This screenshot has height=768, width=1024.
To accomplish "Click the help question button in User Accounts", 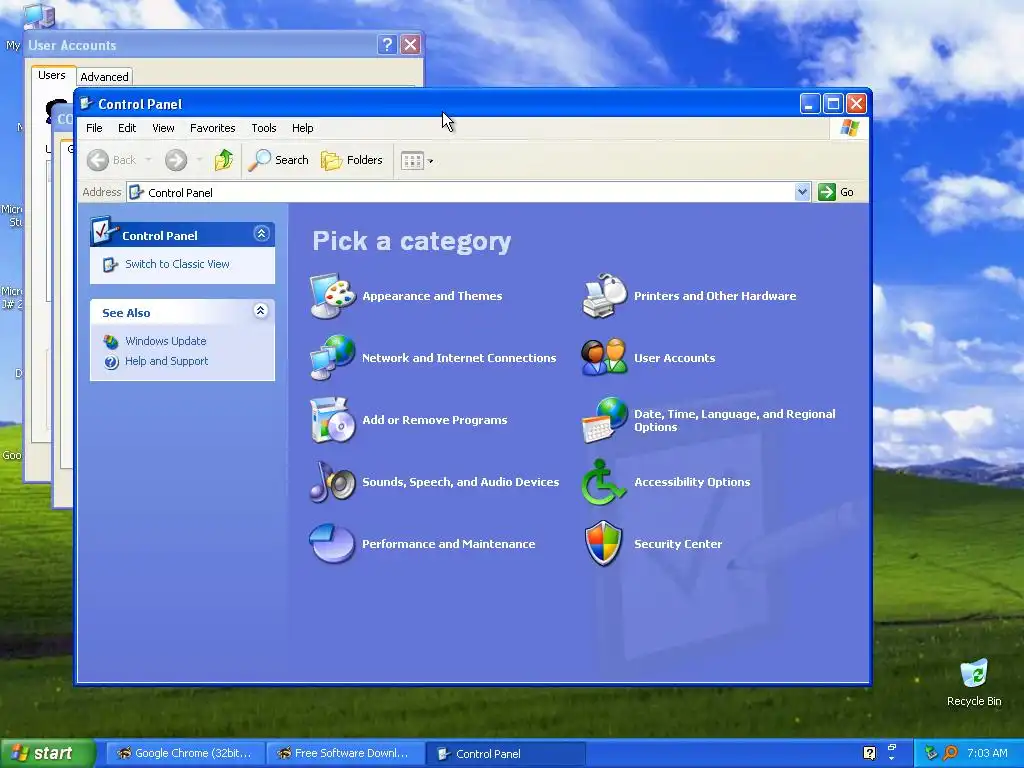I will point(387,44).
